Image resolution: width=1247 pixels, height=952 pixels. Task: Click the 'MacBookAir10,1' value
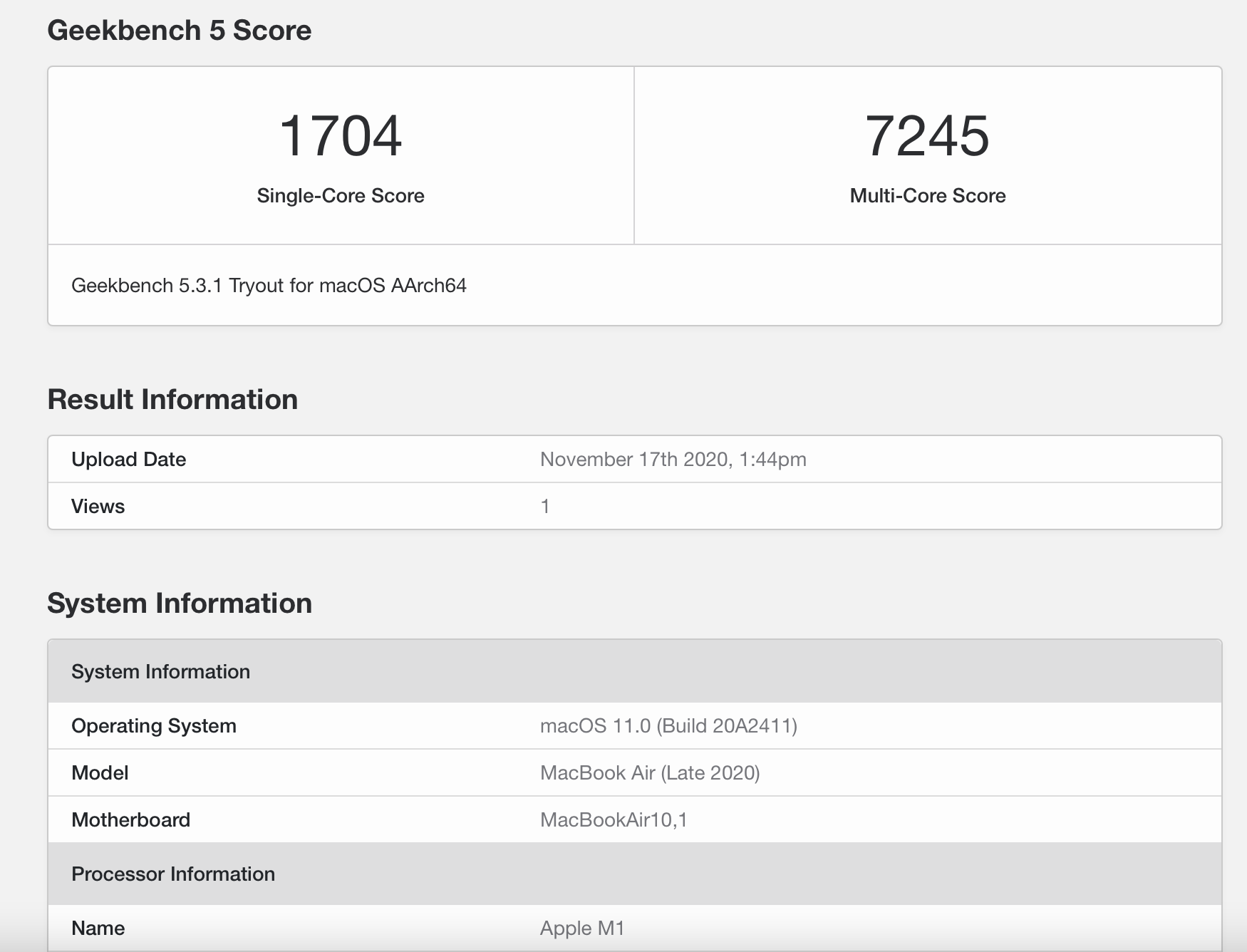tap(614, 819)
